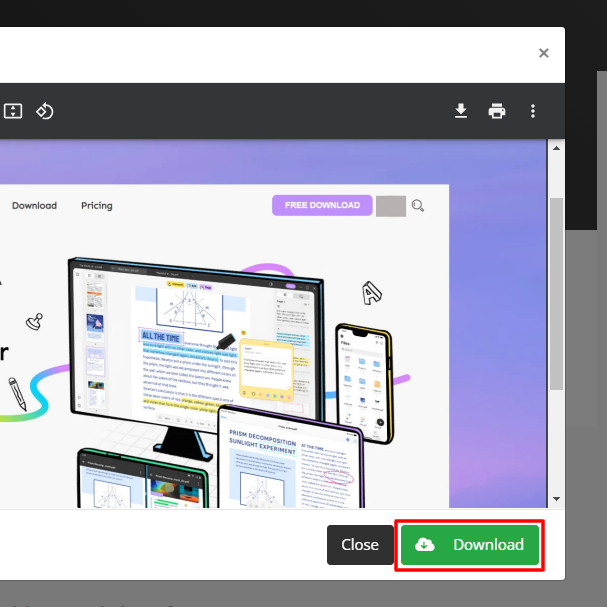Click the purple FREE DOWNLOAD button

coord(322,205)
